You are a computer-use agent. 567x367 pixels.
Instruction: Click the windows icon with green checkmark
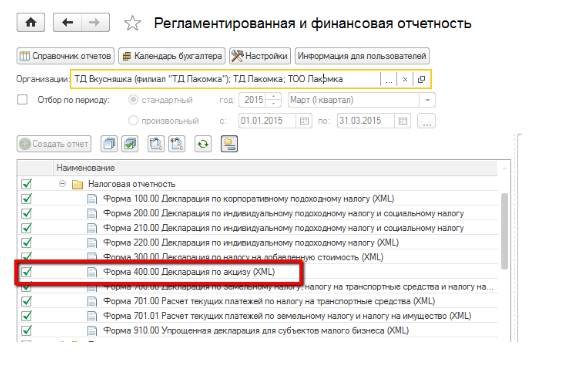[130, 144]
